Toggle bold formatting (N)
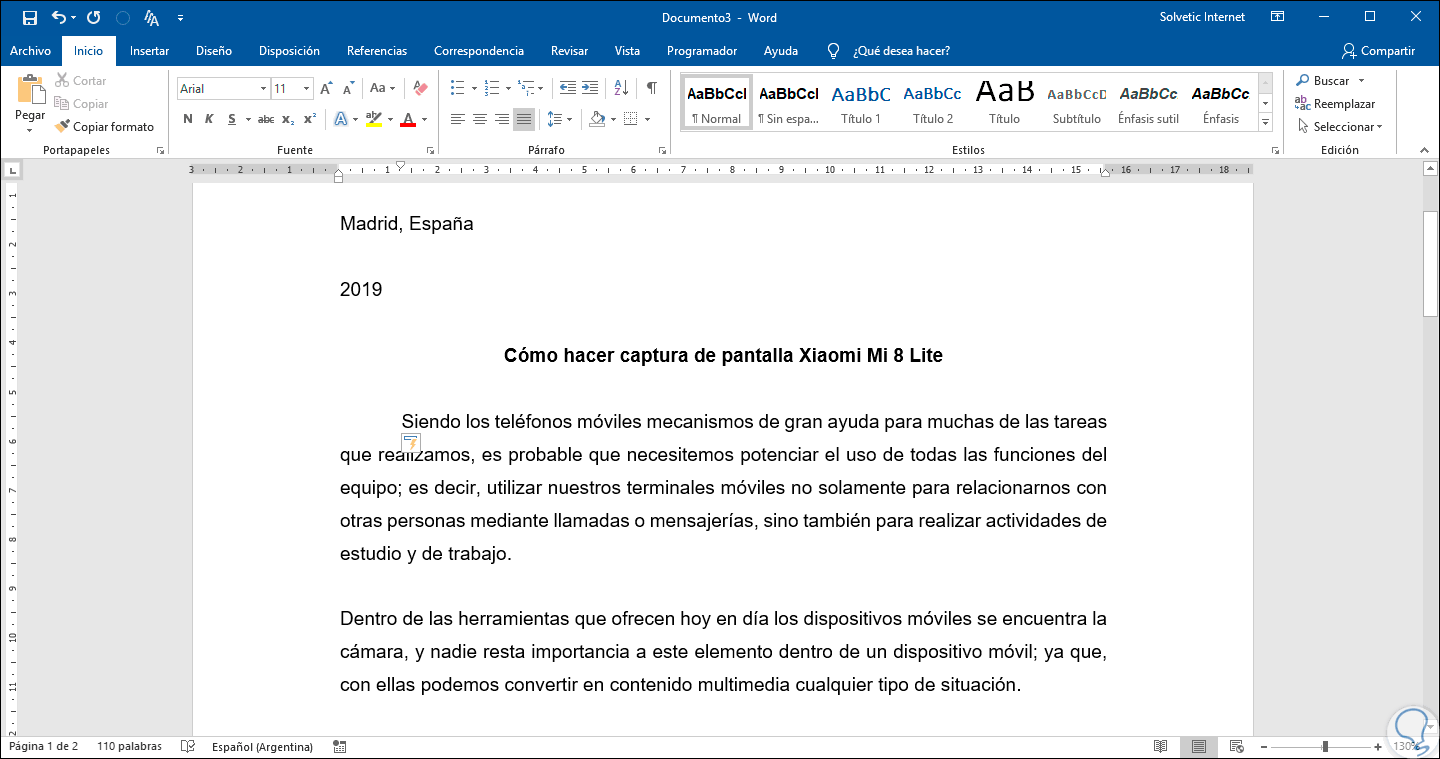The width and height of the screenshot is (1440, 759). click(x=188, y=120)
